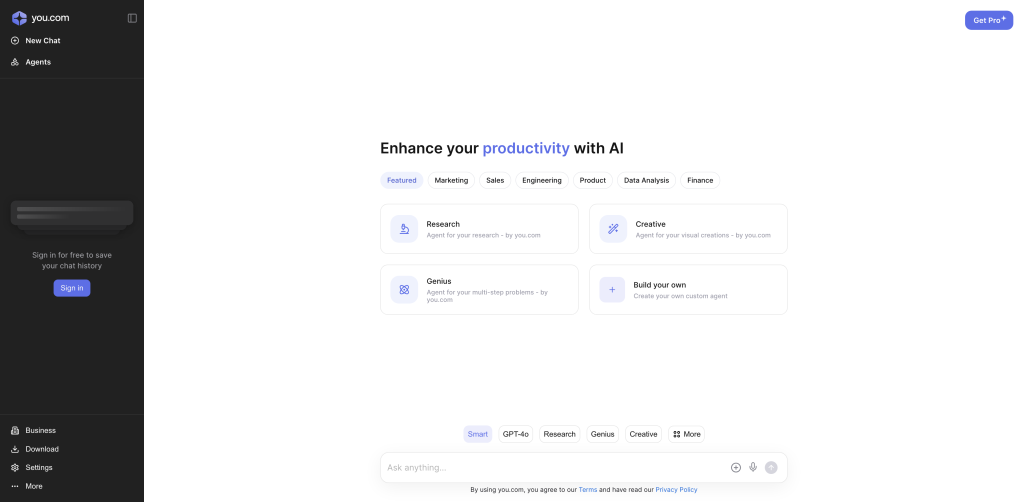Screen dimensions: 1024x502
Task: Open Agents from sidebar
Action: pos(38,62)
